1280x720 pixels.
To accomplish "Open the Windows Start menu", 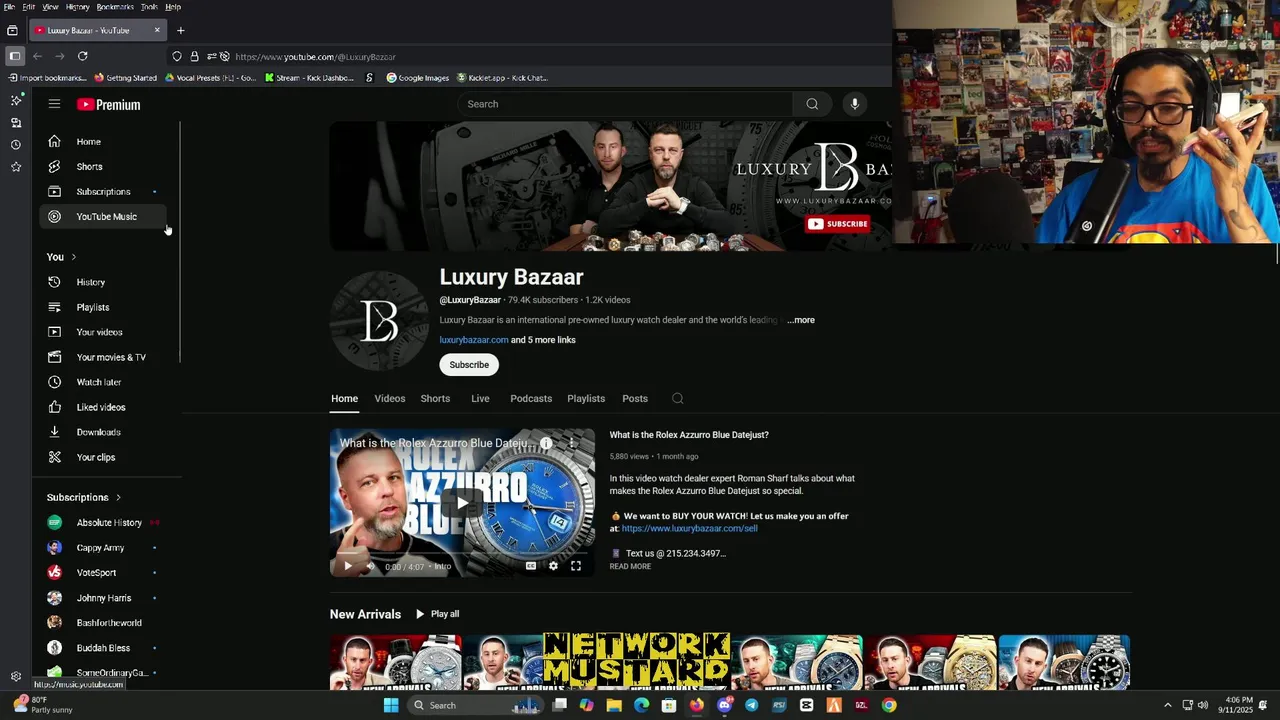I will (391, 705).
